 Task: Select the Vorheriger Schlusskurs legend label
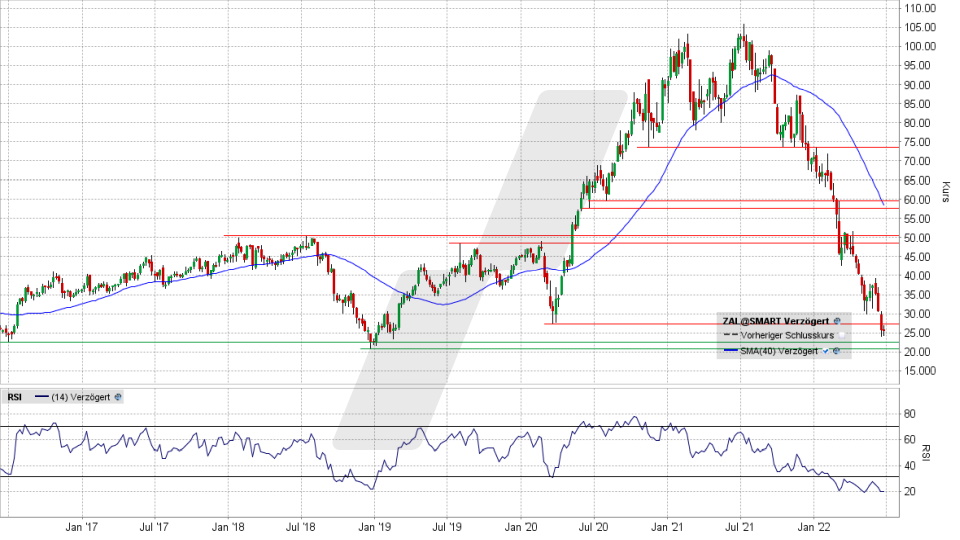pos(787,336)
